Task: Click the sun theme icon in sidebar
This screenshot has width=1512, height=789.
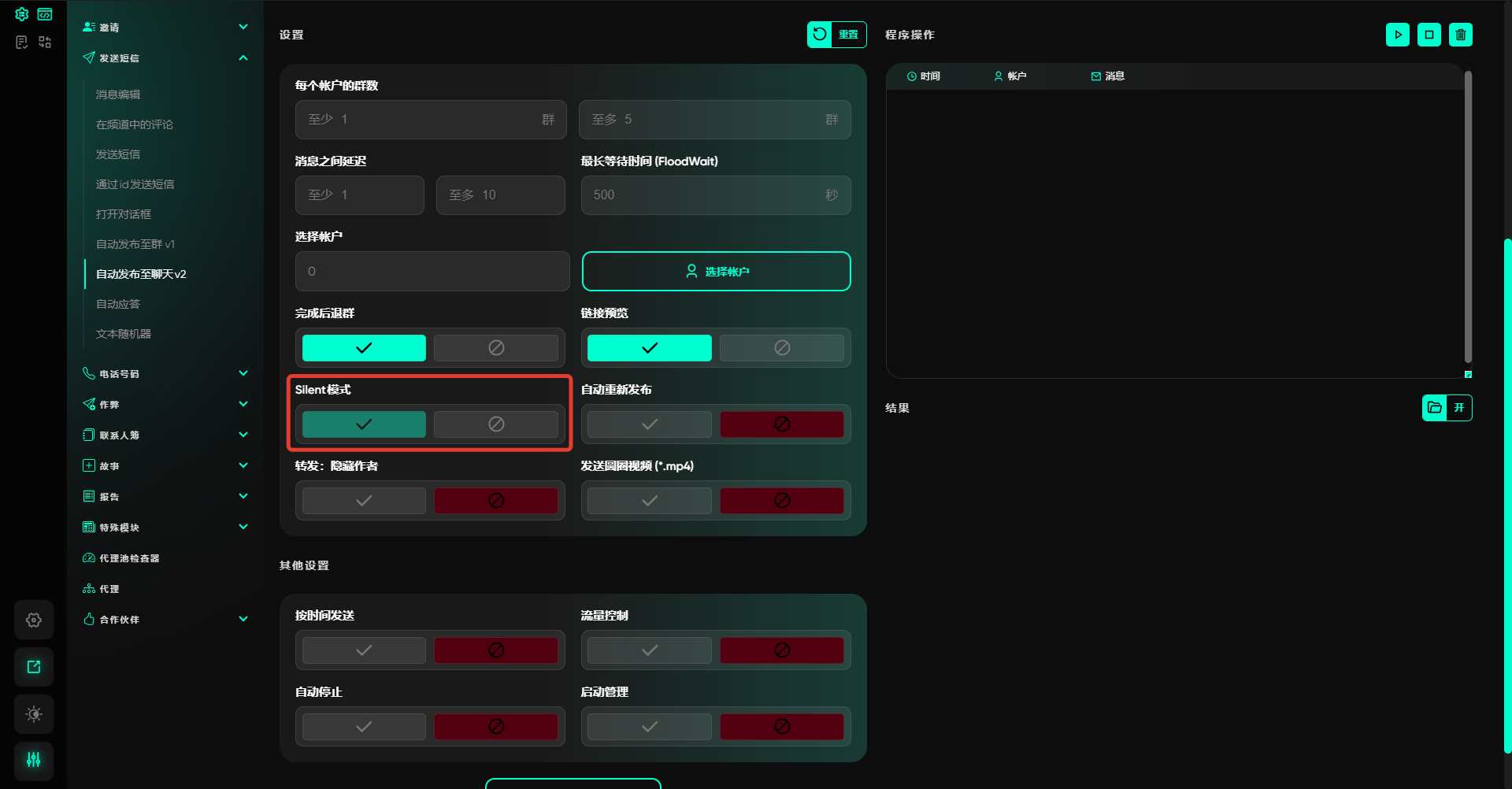Action: click(34, 714)
